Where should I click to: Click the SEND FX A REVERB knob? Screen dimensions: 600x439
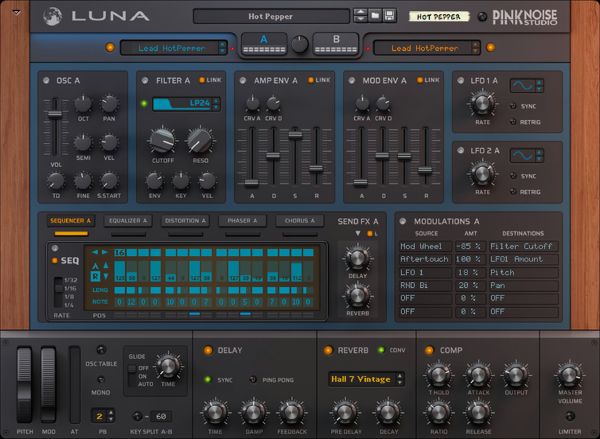pyautogui.click(x=357, y=296)
